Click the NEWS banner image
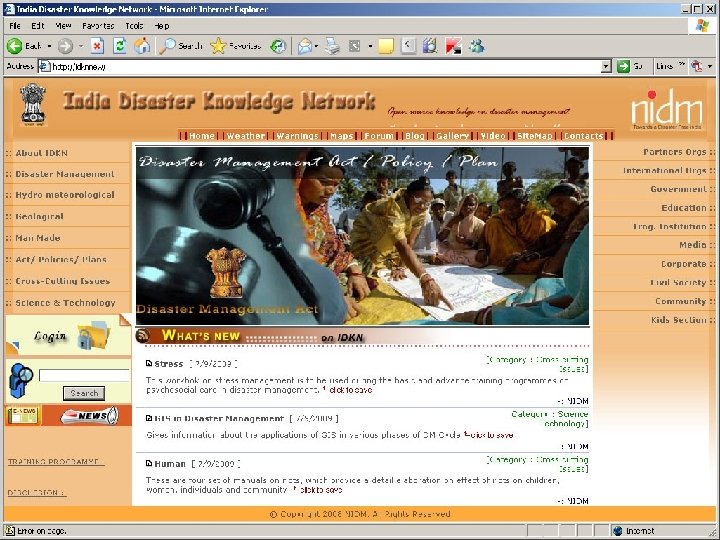The width and height of the screenshot is (720, 540). coord(89,416)
